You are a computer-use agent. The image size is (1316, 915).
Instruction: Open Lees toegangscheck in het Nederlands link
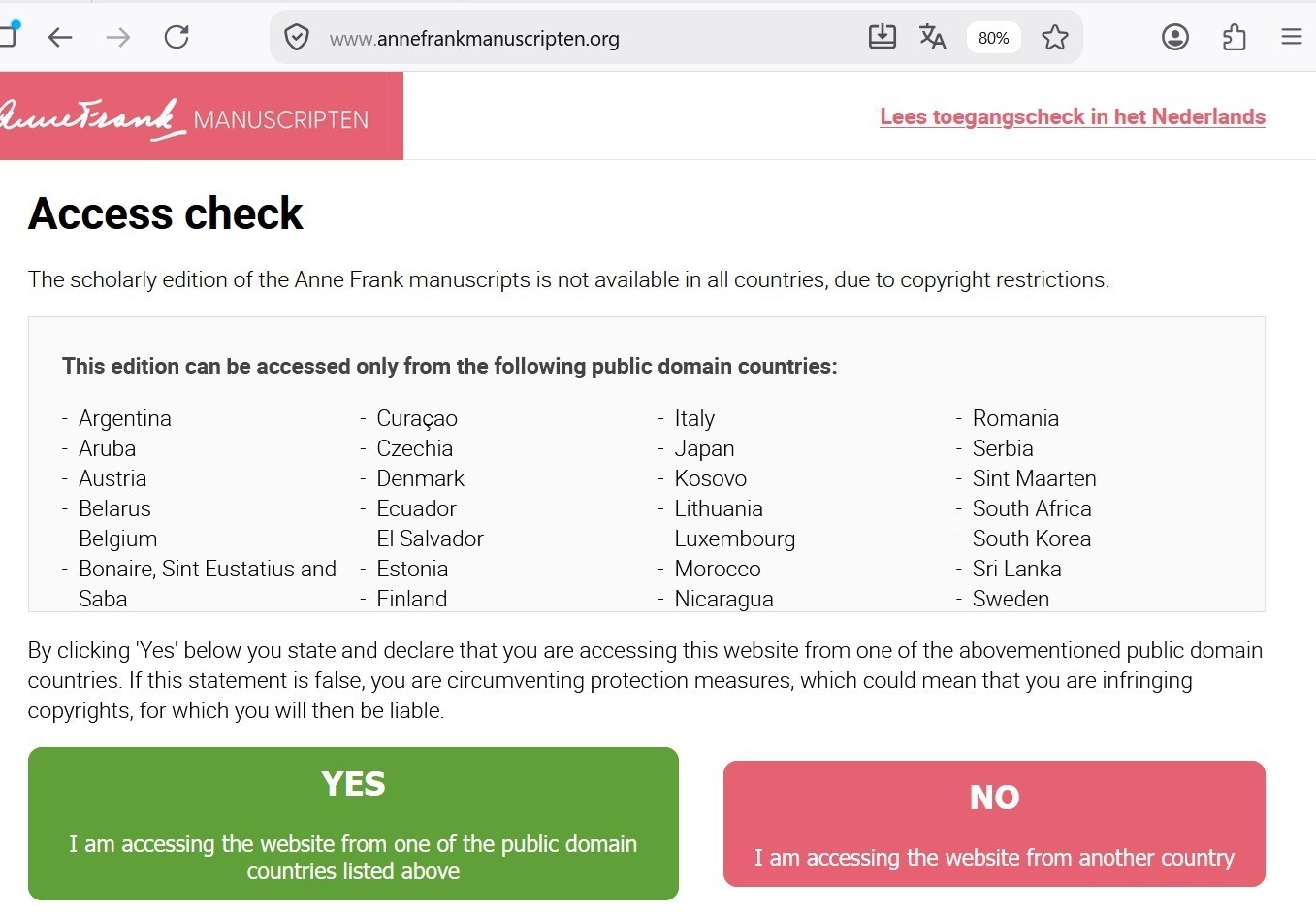1073,116
